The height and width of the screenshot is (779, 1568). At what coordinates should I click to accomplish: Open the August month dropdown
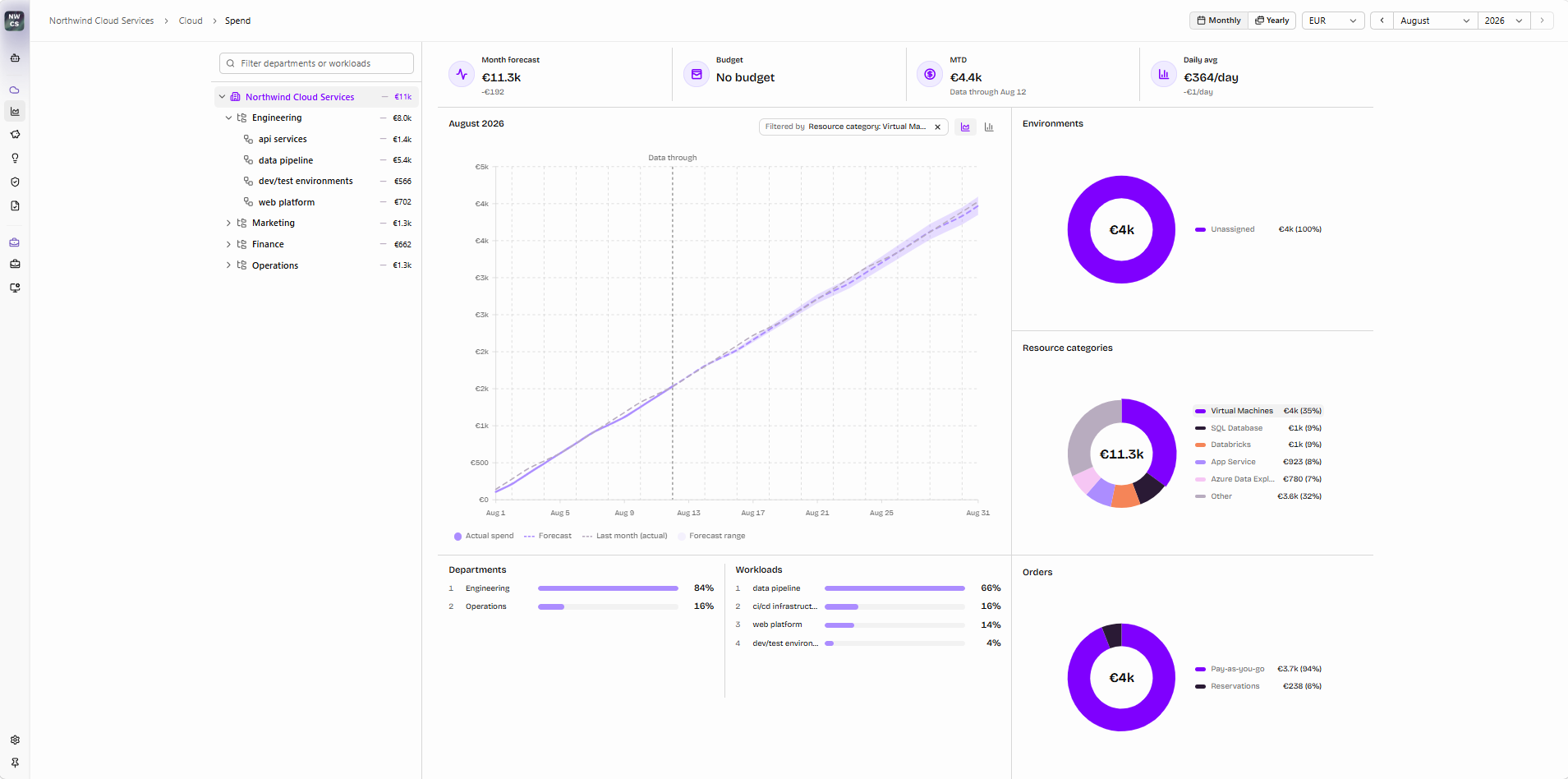click(1435, 21)
